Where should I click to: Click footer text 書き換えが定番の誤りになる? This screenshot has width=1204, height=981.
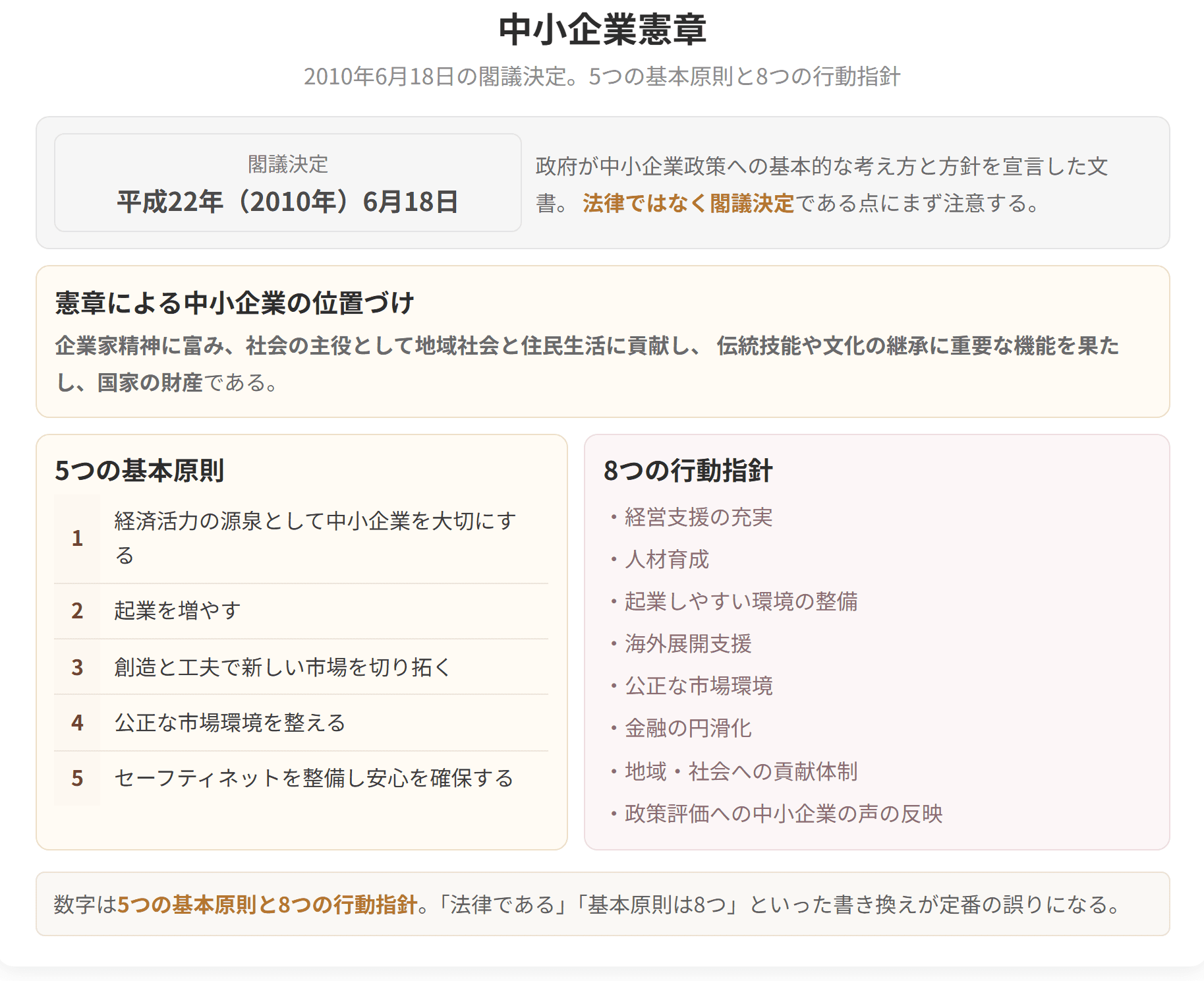(973, 905)
